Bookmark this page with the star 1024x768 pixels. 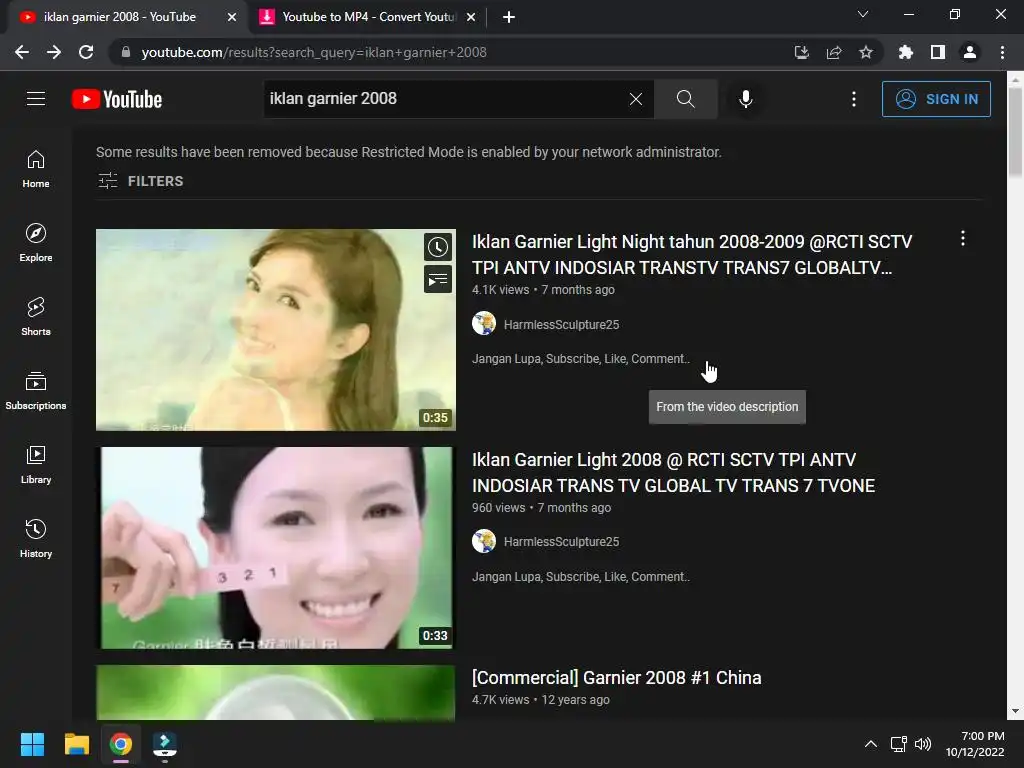tap(866, 52)
